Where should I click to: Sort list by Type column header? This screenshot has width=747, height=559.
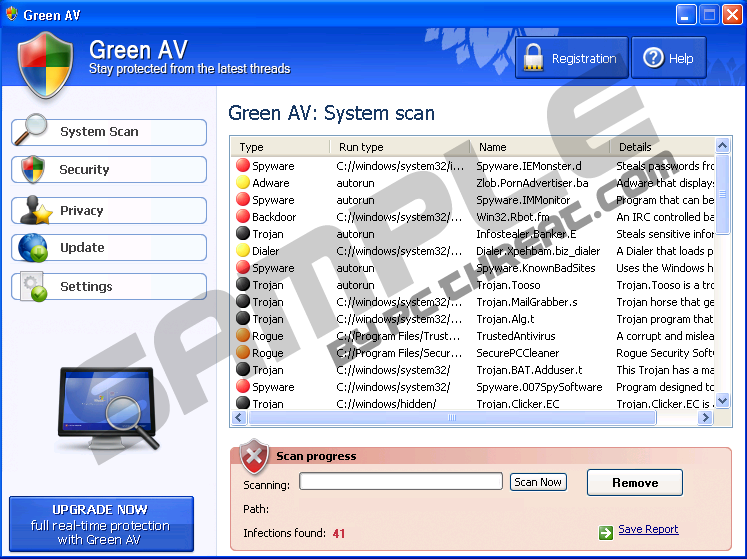tap(280, 147)
